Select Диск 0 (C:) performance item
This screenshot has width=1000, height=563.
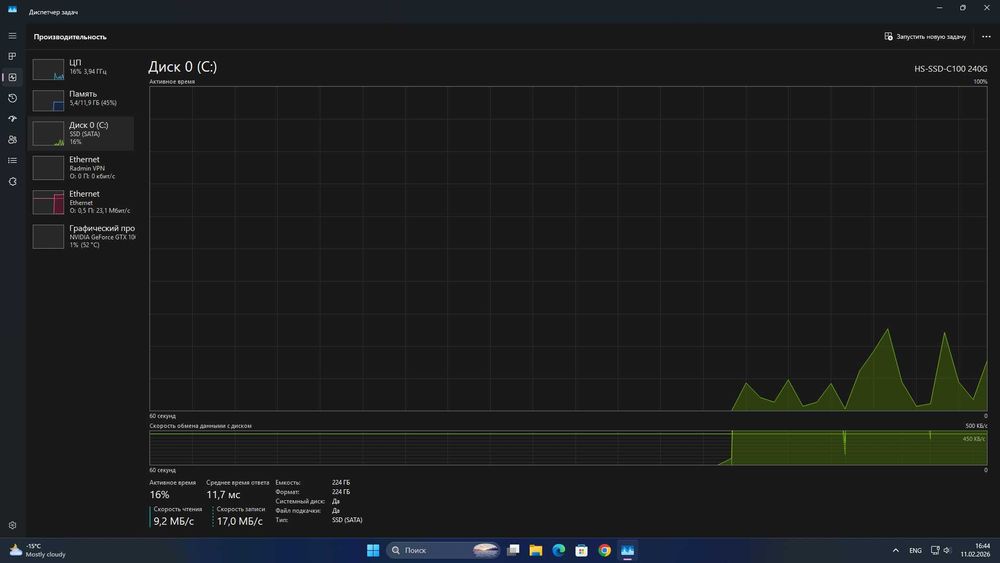click(82, 133)
